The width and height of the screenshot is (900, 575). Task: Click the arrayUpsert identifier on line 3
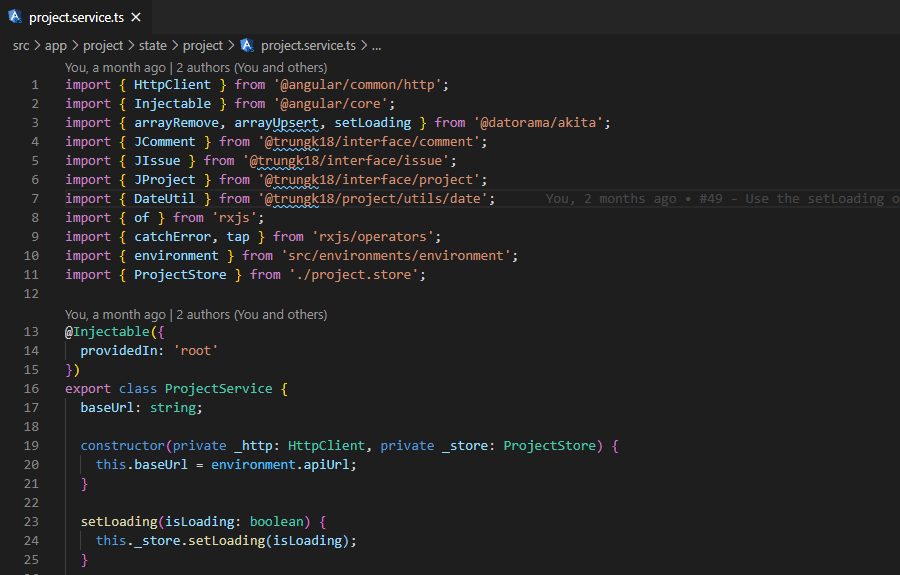point(276,122)
